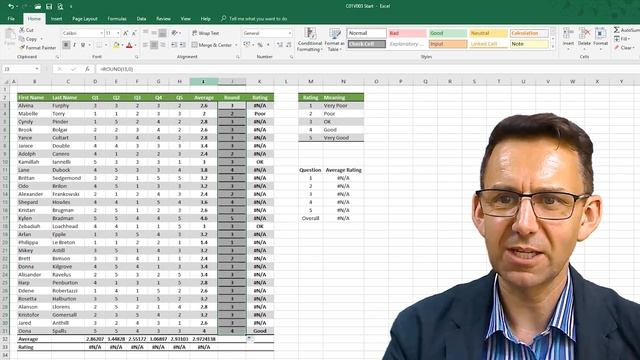Switch to the Page Layout tab

coord(85,19)
